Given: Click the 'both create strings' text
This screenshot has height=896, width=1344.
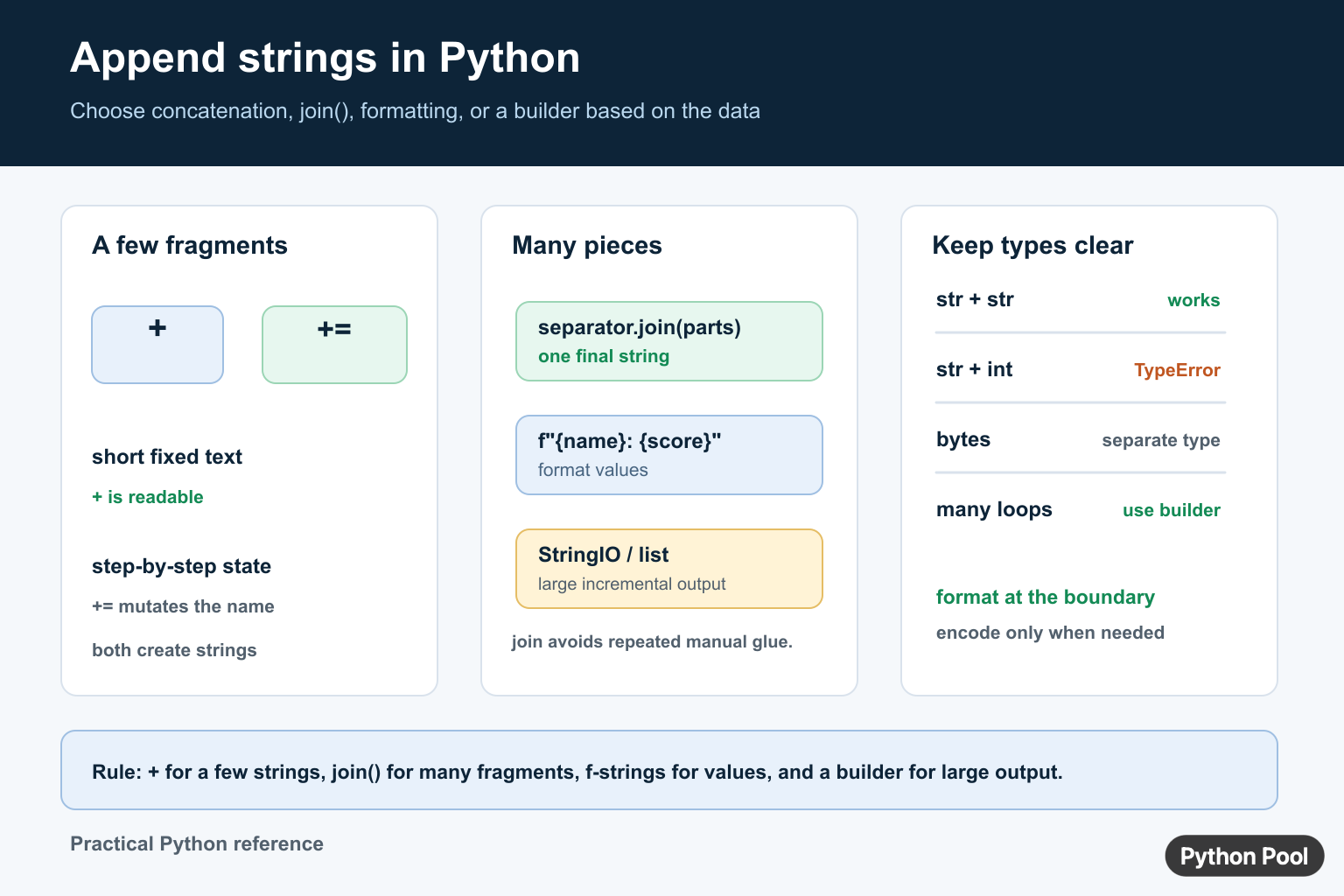Looking at the screenshot, I should click(174, 650).
